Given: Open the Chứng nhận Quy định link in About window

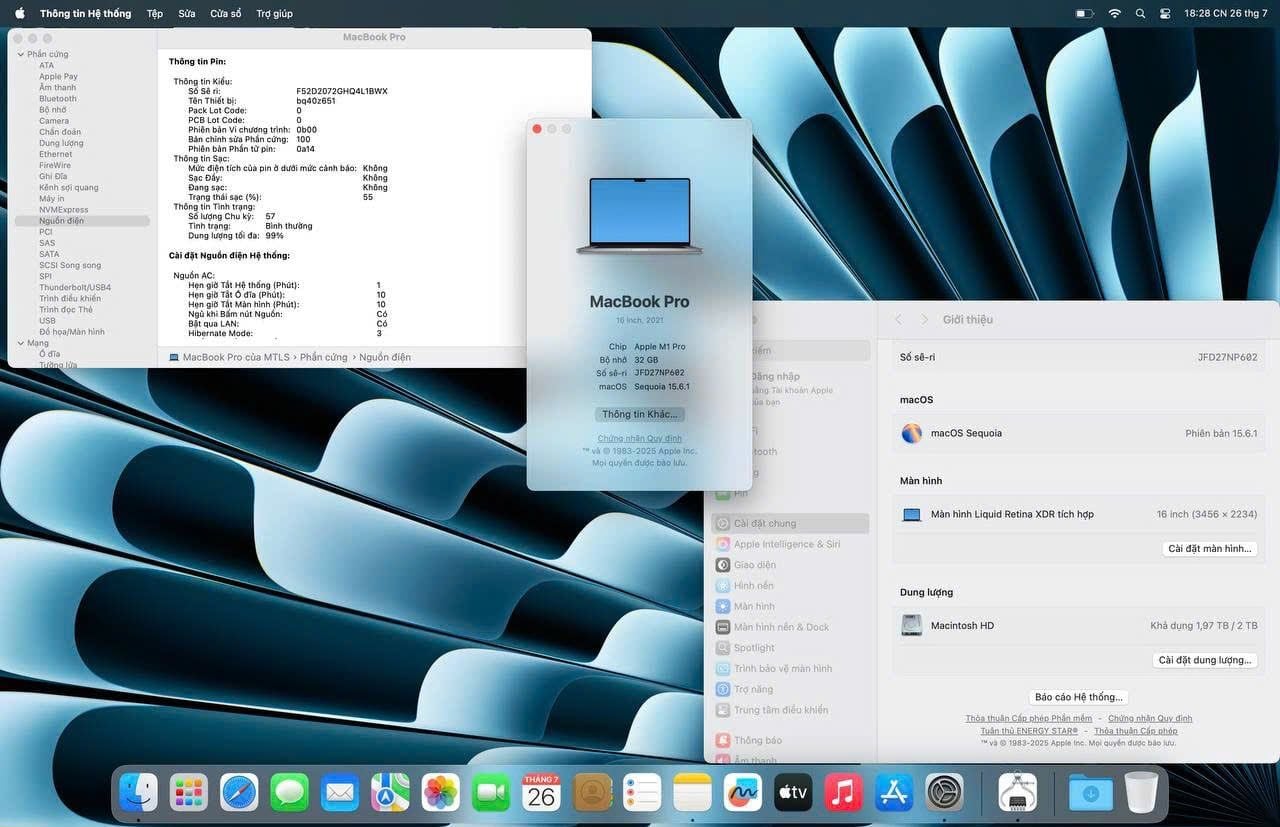Looking at the screenshot, I should point(640,438).
